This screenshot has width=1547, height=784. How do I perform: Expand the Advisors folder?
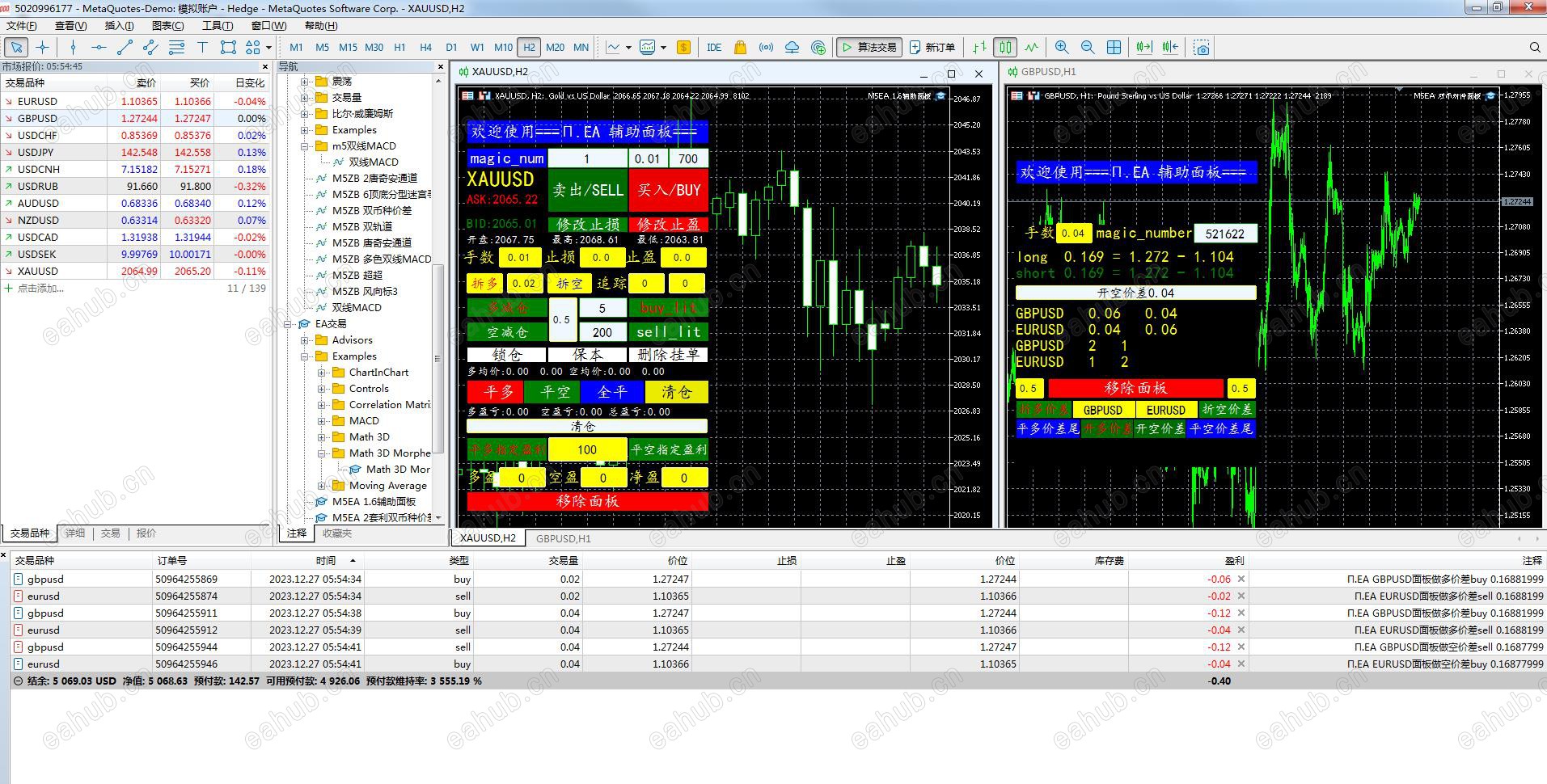305,340
